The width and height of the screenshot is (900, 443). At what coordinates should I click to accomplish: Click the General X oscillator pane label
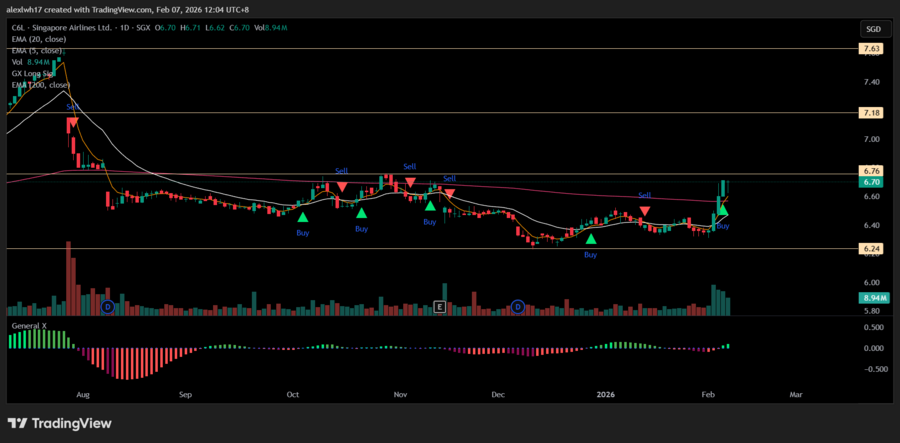click(x=32, y=326)
